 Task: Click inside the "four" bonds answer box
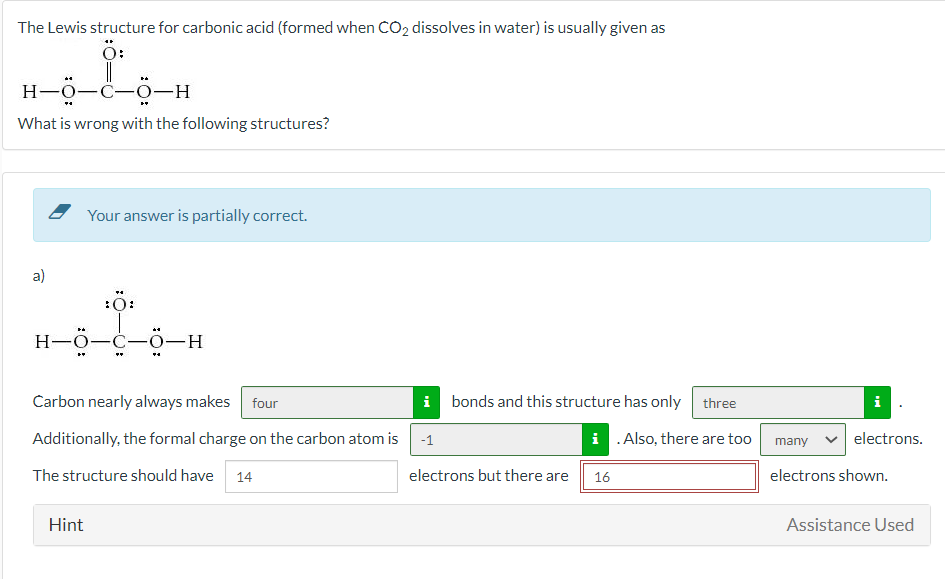[x=325, y=402]
